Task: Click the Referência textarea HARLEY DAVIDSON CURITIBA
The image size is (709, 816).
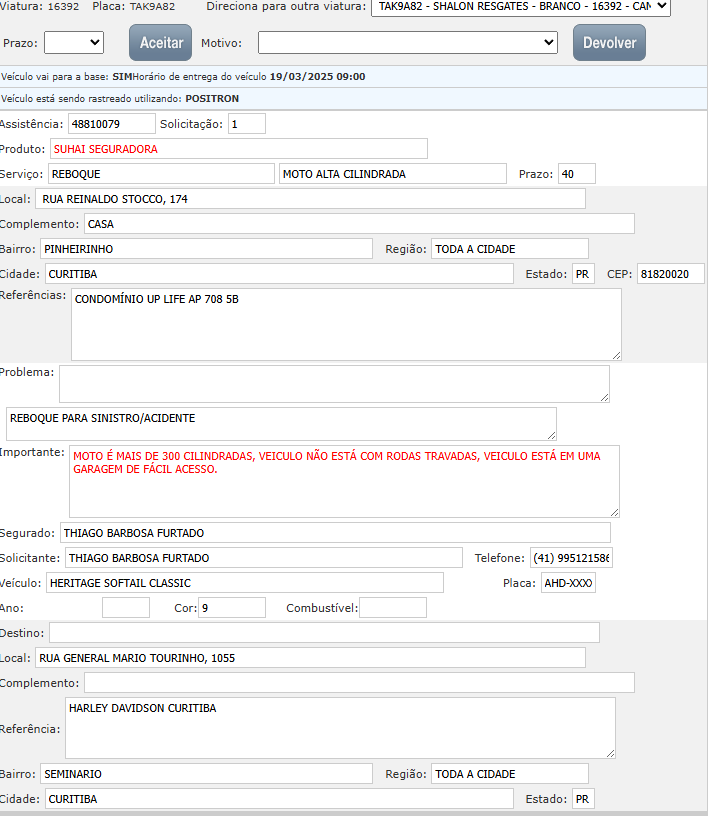Action: tap(340, 728)
